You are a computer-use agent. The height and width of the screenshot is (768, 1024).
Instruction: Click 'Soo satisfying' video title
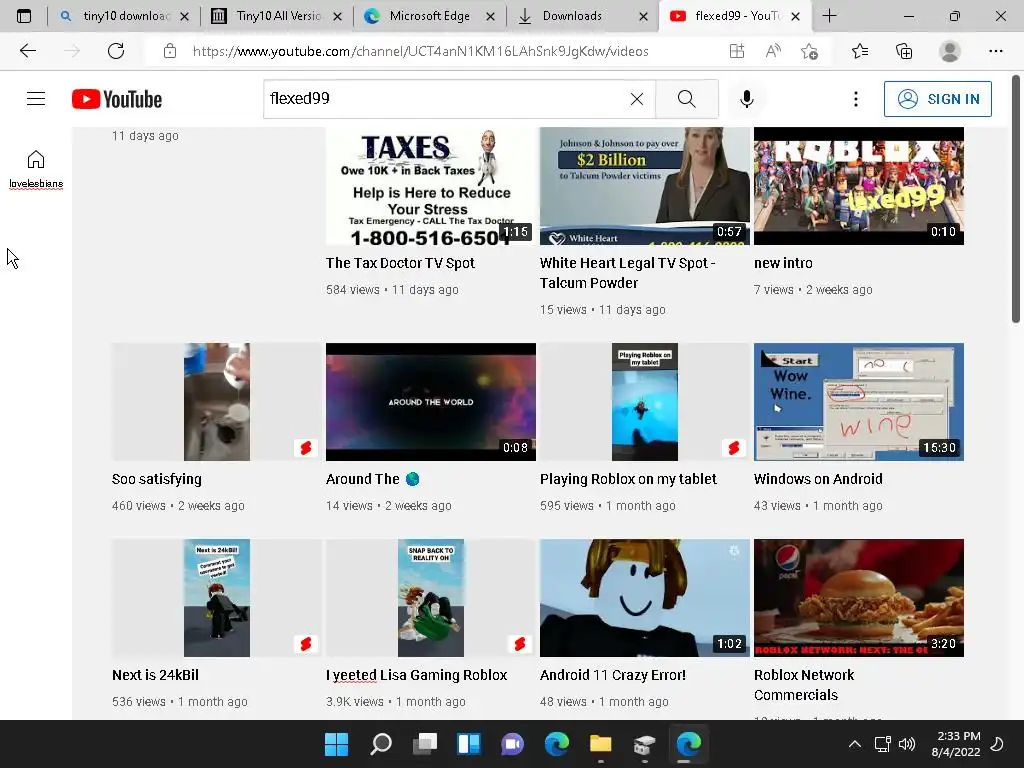pos(157,479)
